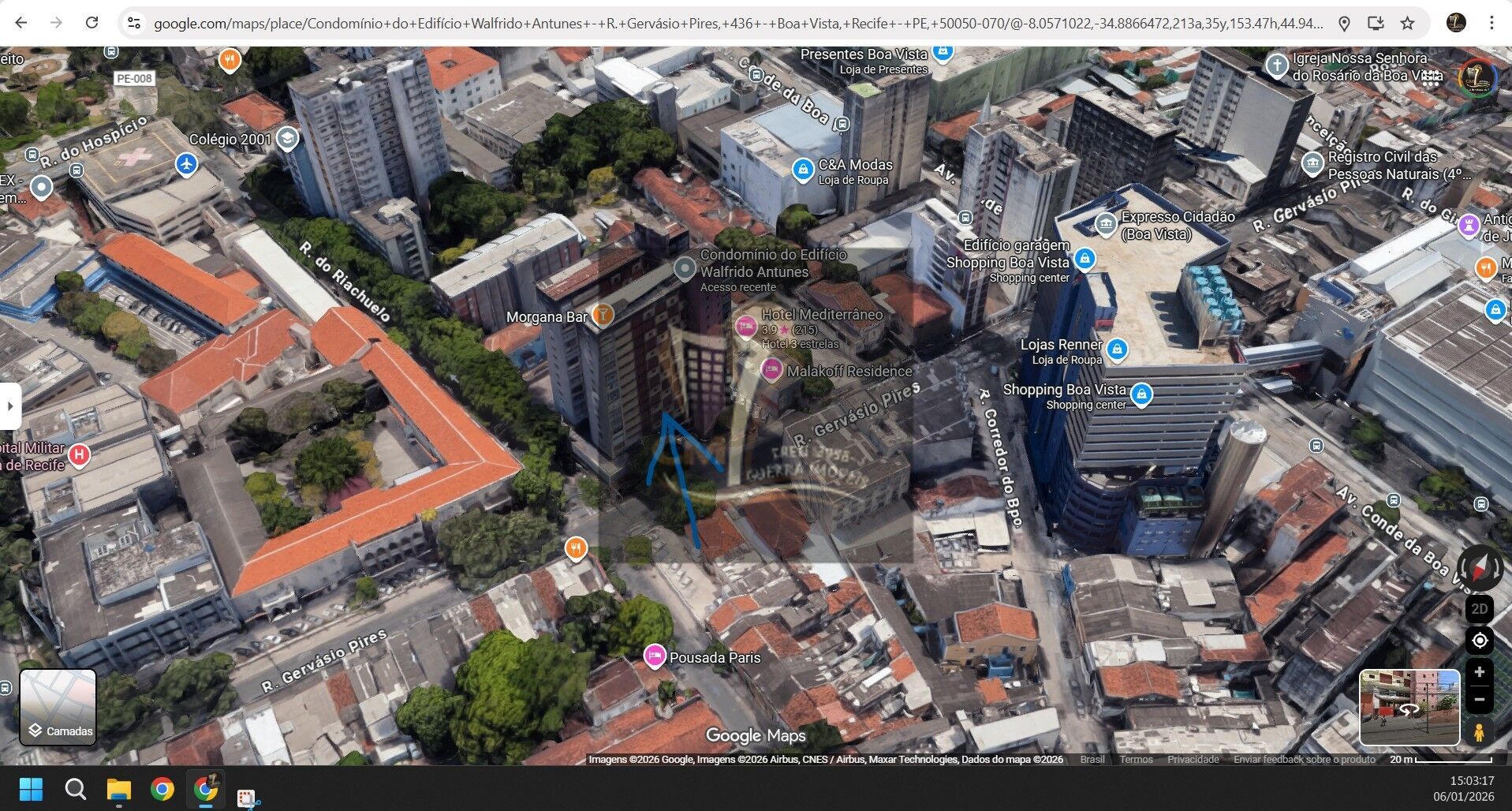Screen dimensions: 1512x811
Task: Click the Shopping Boa Vista marker
Action: coord(1141,394)
